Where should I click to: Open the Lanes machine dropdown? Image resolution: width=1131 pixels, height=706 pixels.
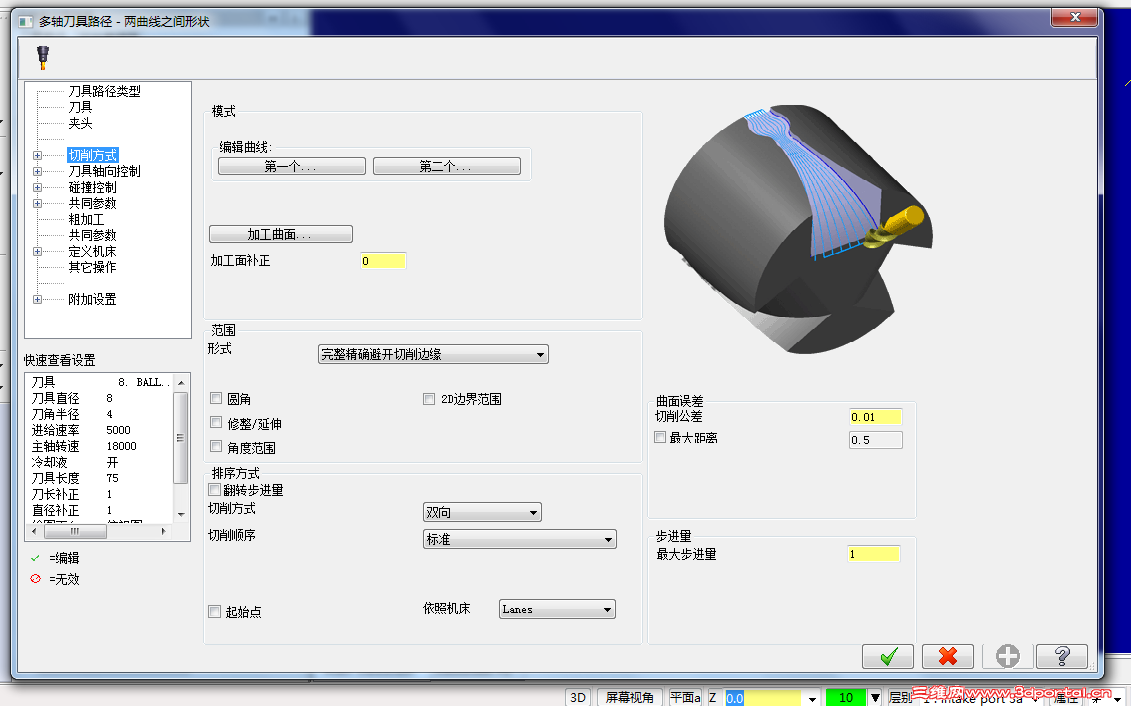[x=556, y=608]
